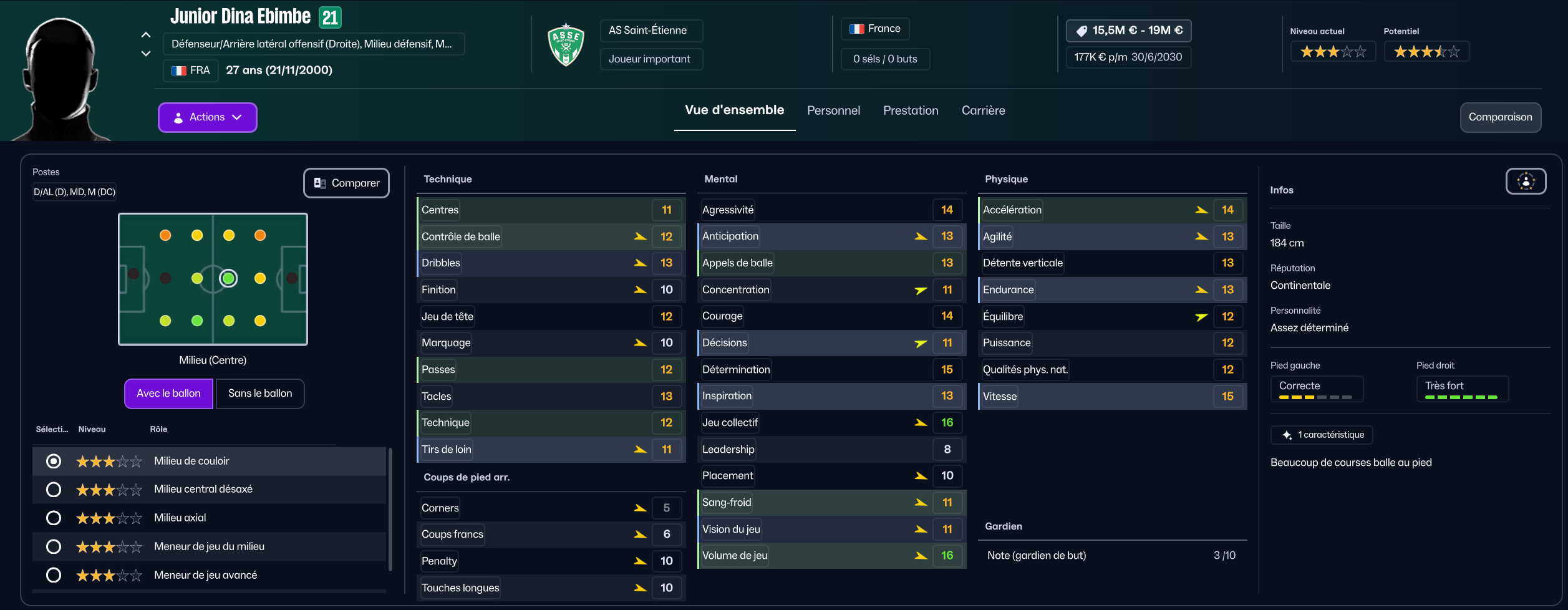Click the squad number 21 badge

tap(330, 17)
